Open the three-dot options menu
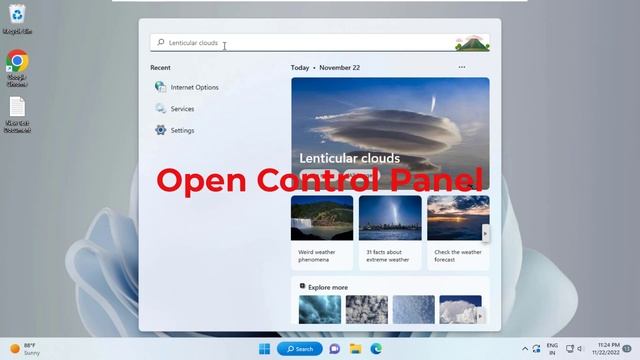640x360 pixels. click(462, 67)
